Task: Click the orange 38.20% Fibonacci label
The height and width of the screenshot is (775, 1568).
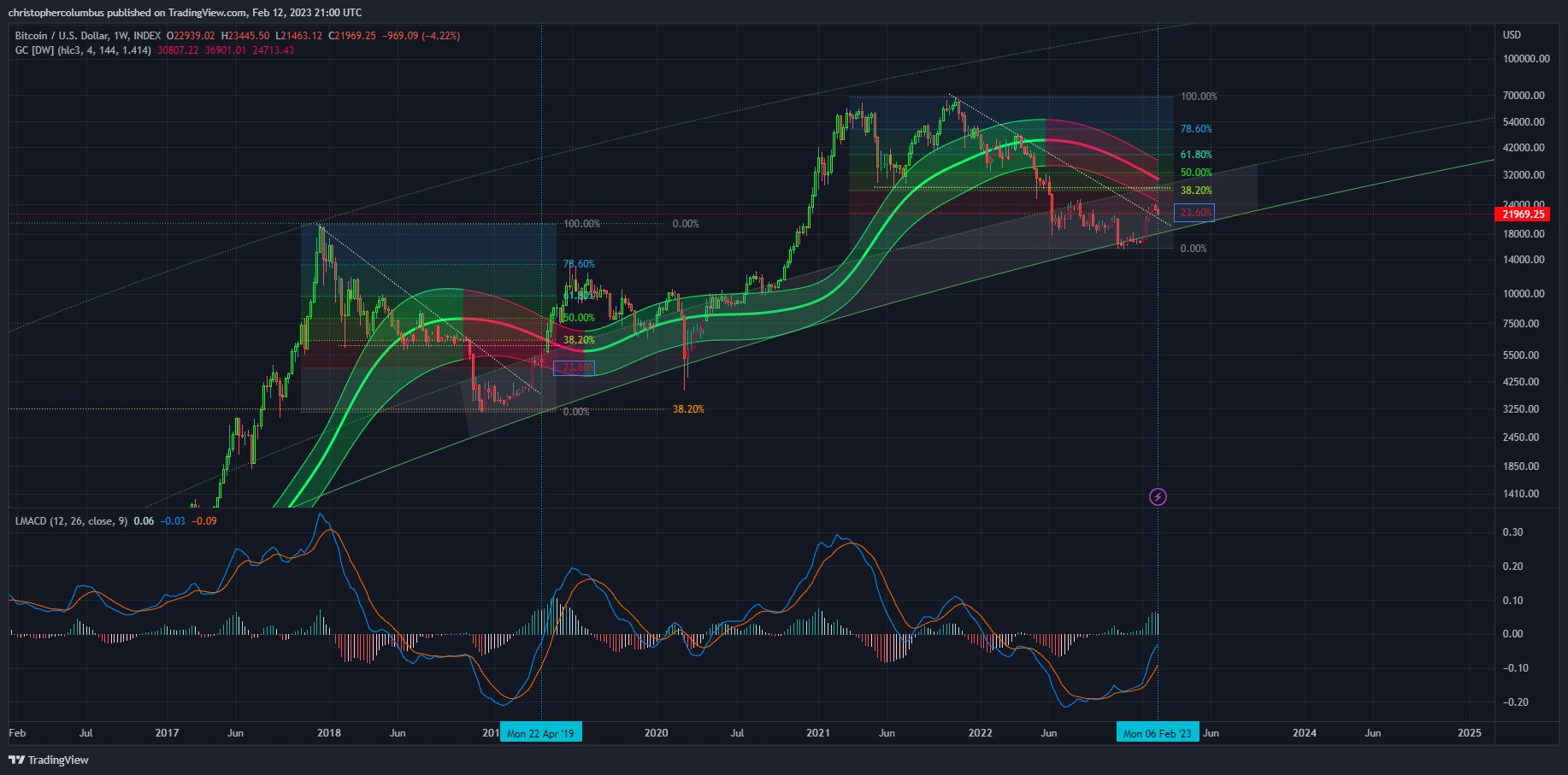Action: 688,409
